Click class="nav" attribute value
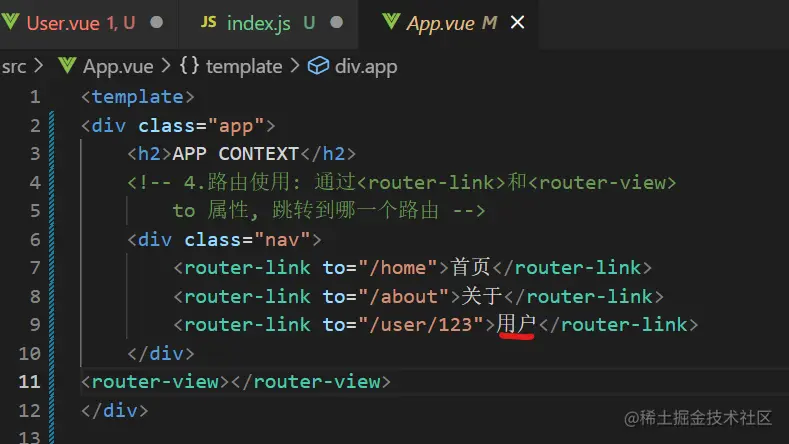Screen dimensions: 789x444 [x=282, y=240]
